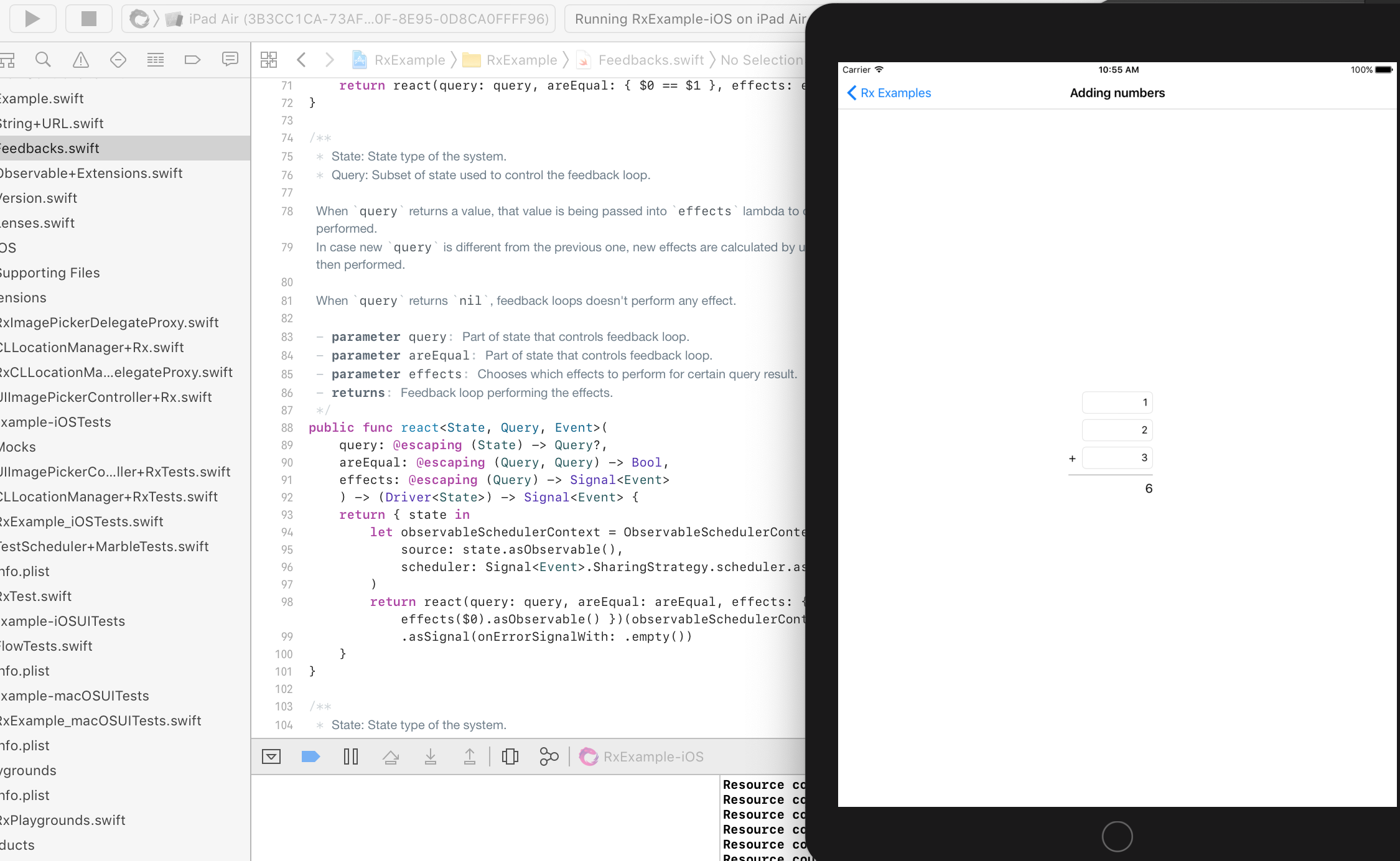Click the Step Over debug icon
Screen dimensions: 1400x861
click(x=391, y=756)
